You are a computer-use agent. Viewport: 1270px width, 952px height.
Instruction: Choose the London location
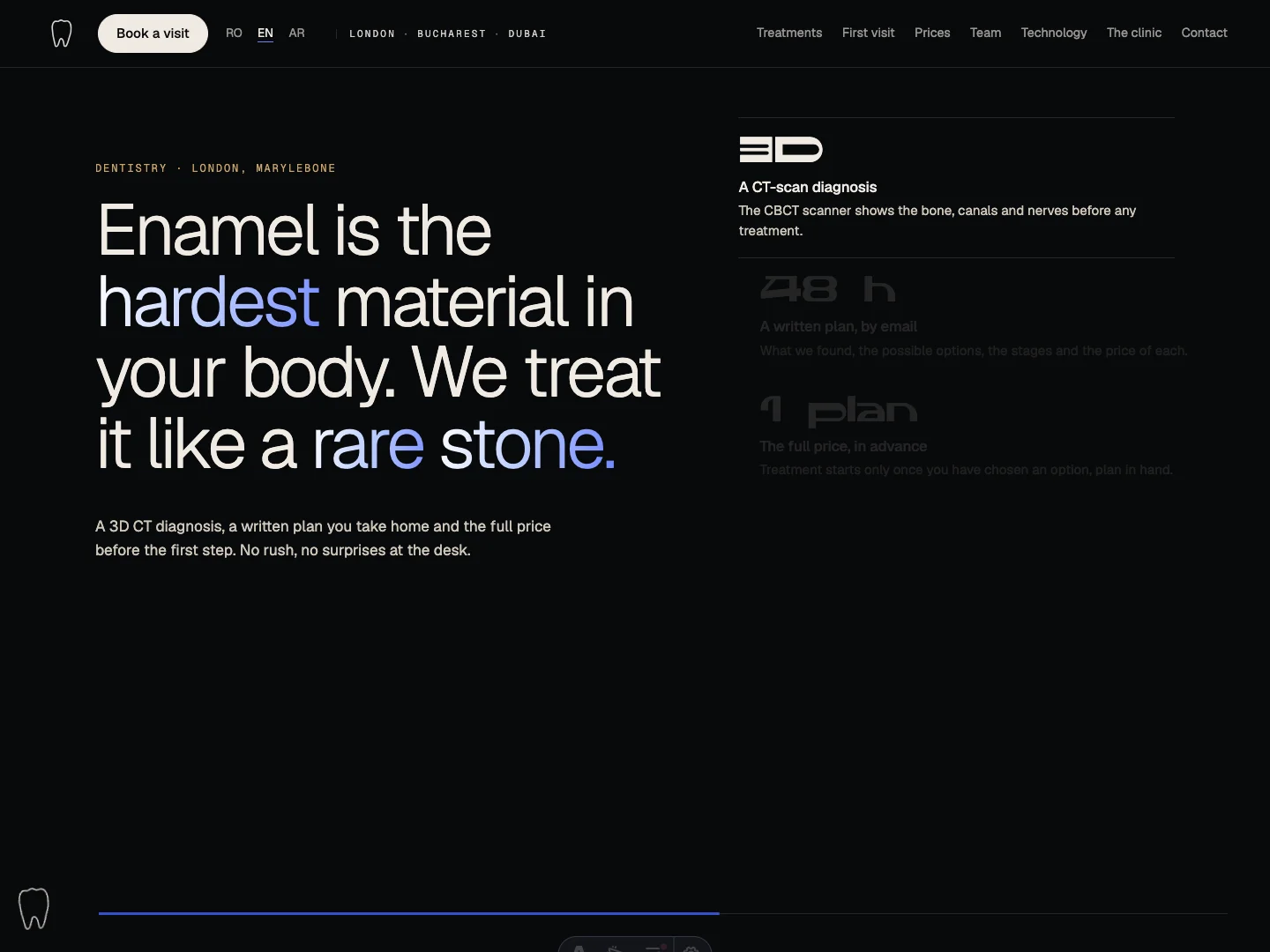point(372,33)
